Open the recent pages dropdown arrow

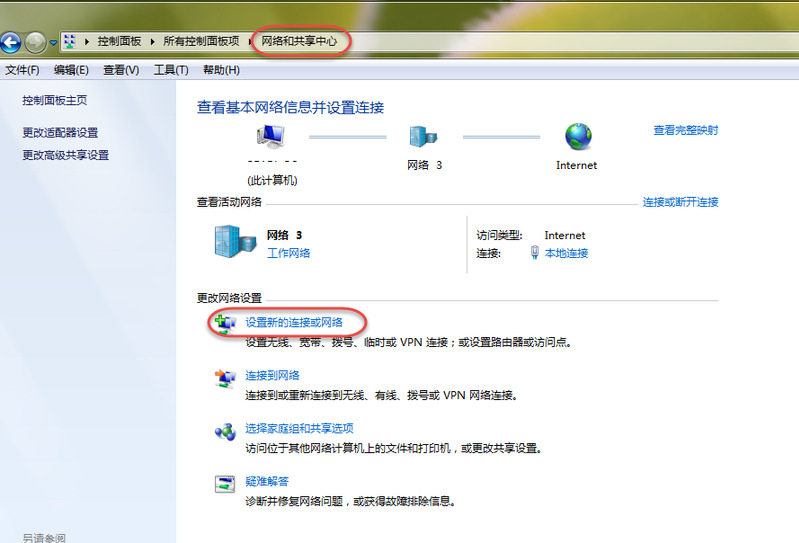point(54,42)
